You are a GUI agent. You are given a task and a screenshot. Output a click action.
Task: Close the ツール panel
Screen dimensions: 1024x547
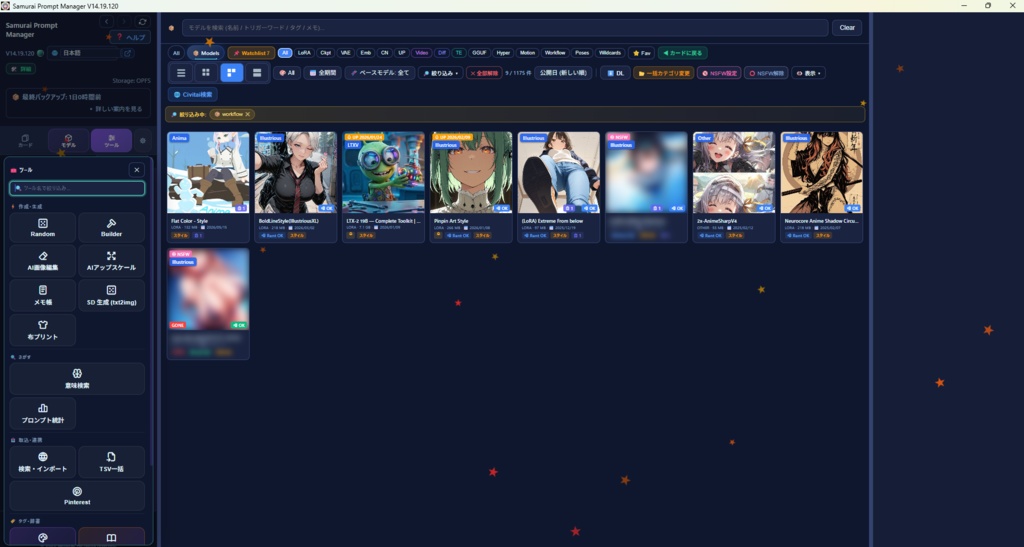click(136, 170)
